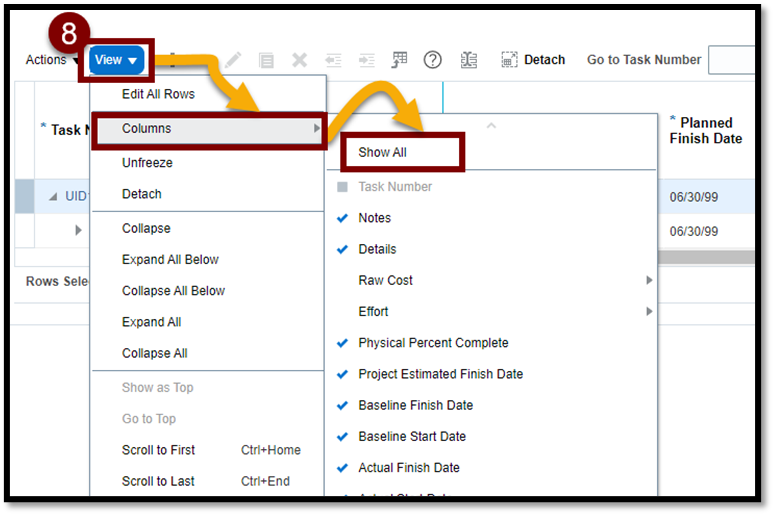The image size is (774, 515).
Task: Click the delete X icon in toolbar
Action: (299, 60)
